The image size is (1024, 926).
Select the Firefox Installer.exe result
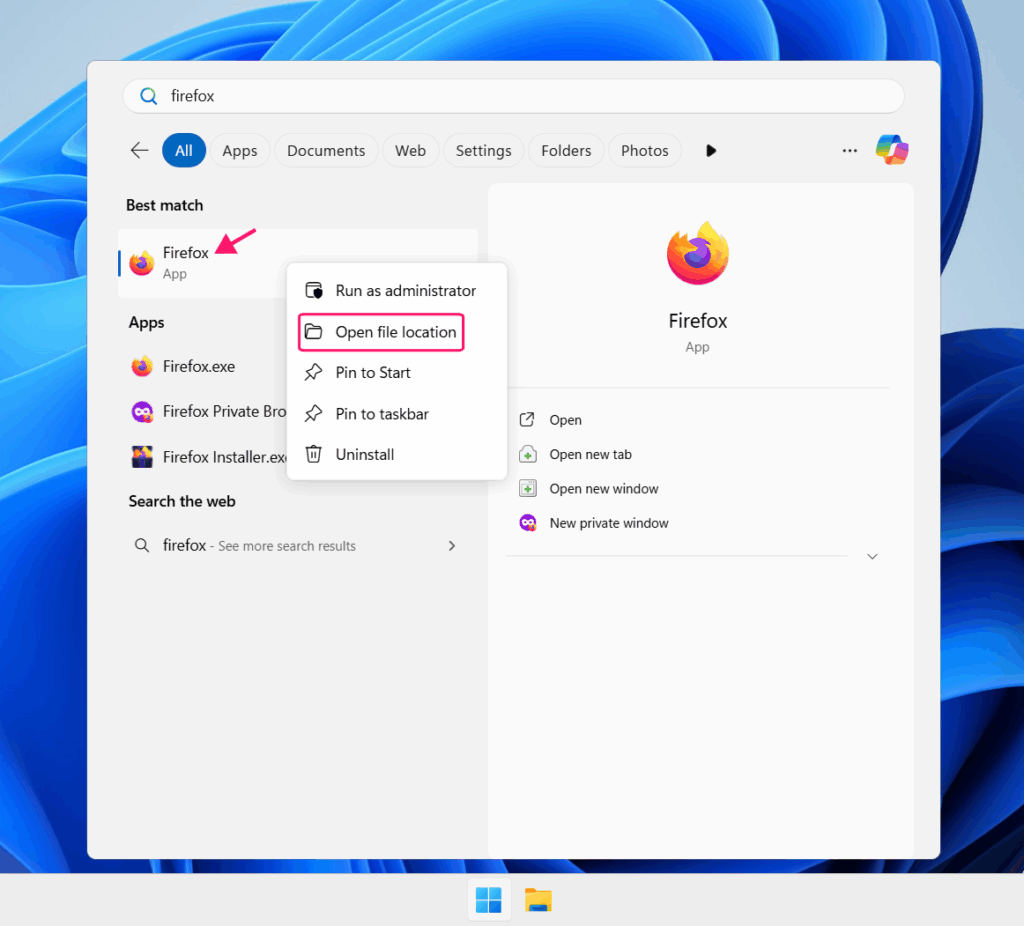(204, 457)
